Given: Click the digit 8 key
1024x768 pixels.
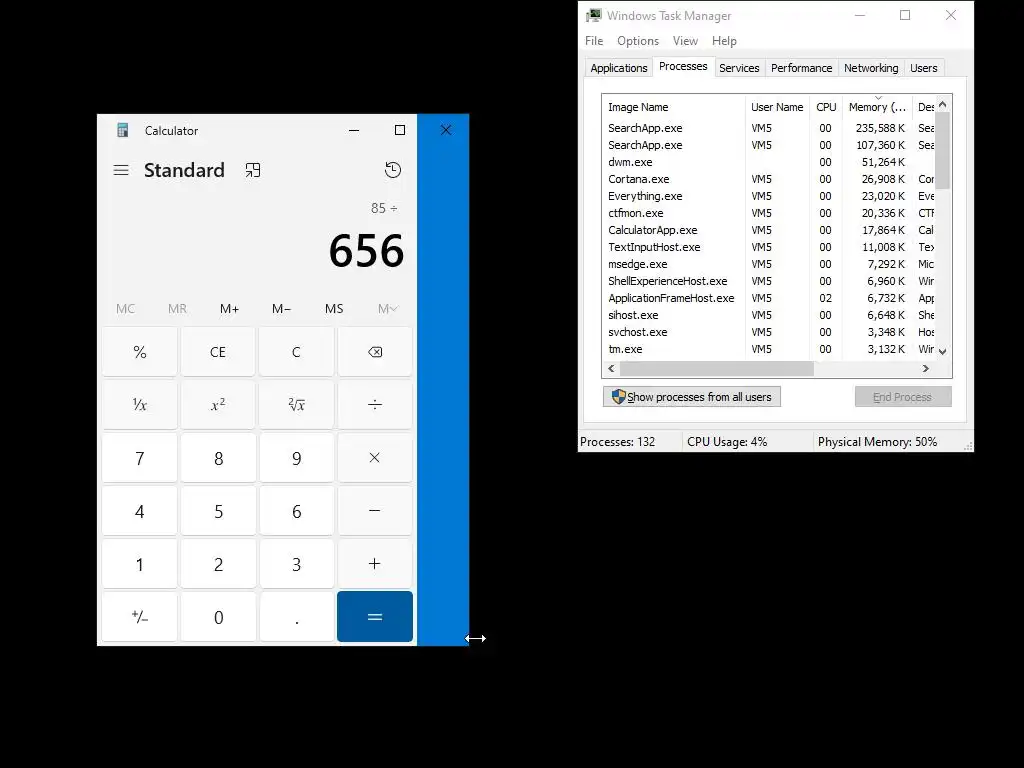Looking at the screenshot, I should click(218, 458).
